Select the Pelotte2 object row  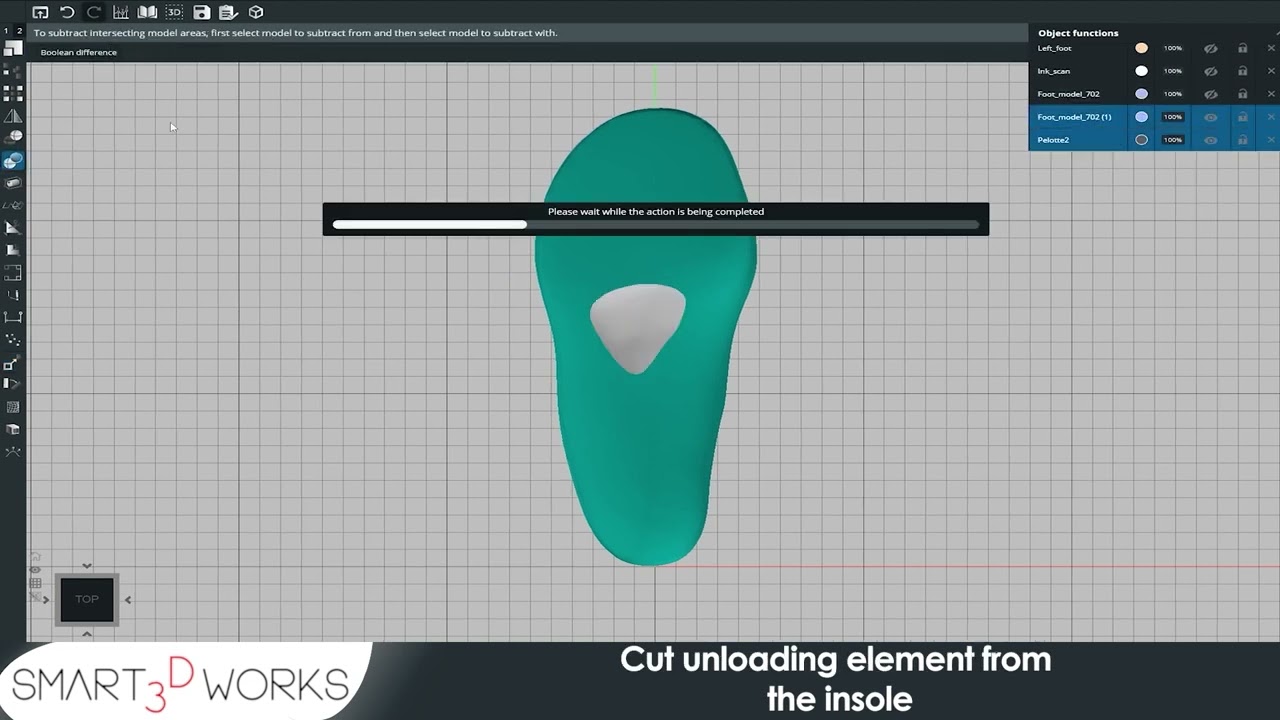(x=1154, y=140)
